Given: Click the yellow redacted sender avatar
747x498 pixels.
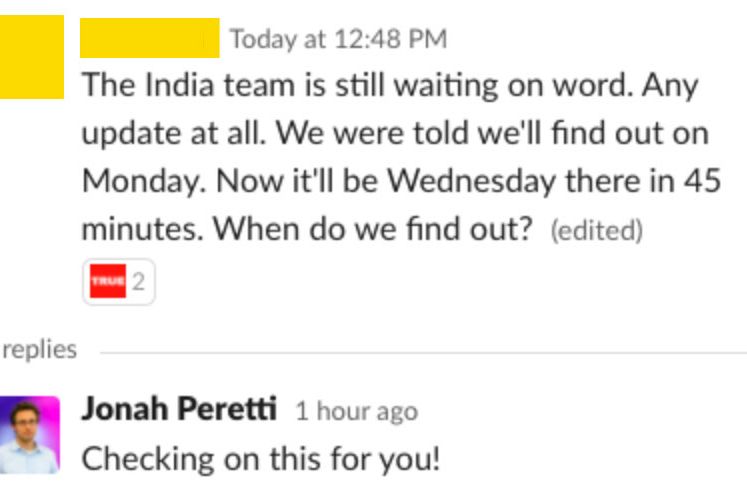Looking at the screenshot, I should tap(31, 57).
